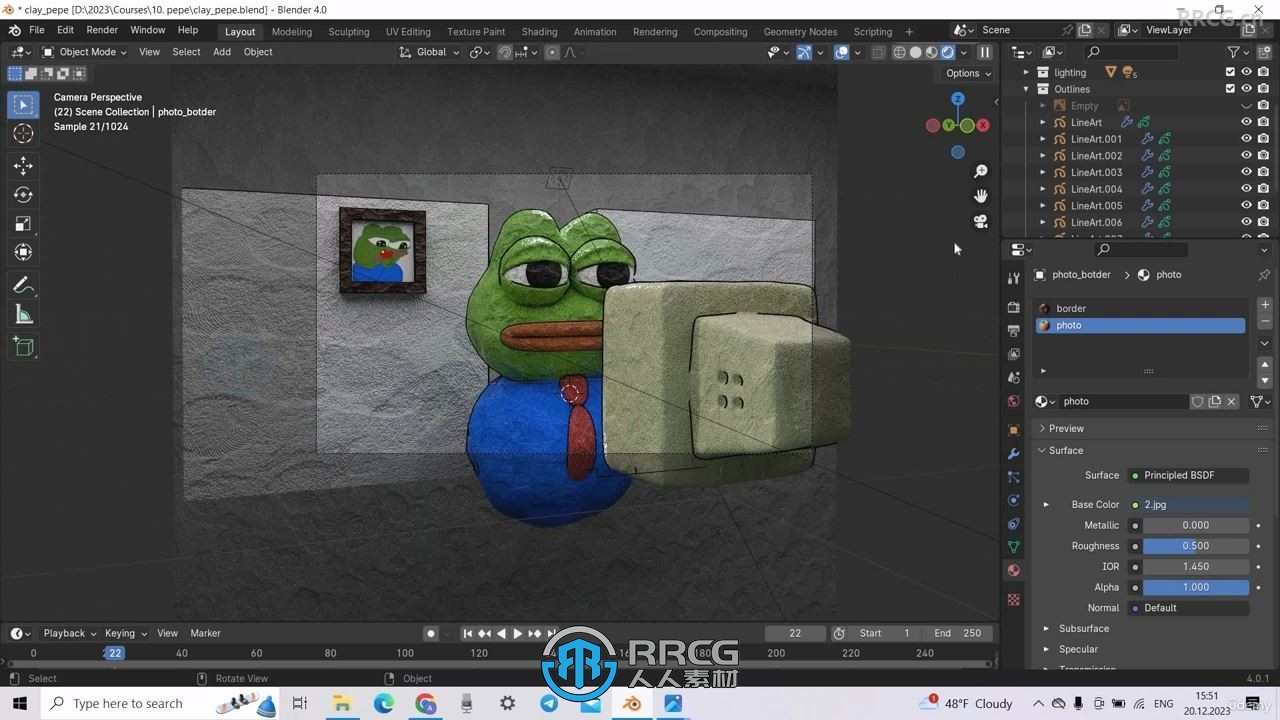
Task: Disable rendering for the lighting collection
Action: coord(1263,72)
